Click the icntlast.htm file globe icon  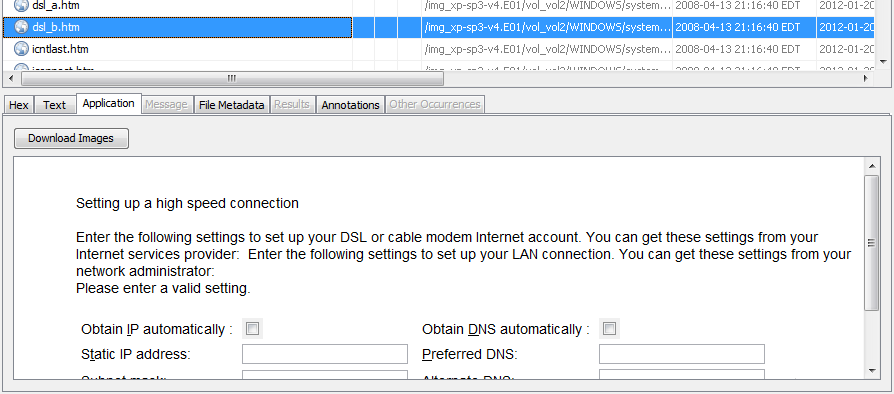(21, 49)
